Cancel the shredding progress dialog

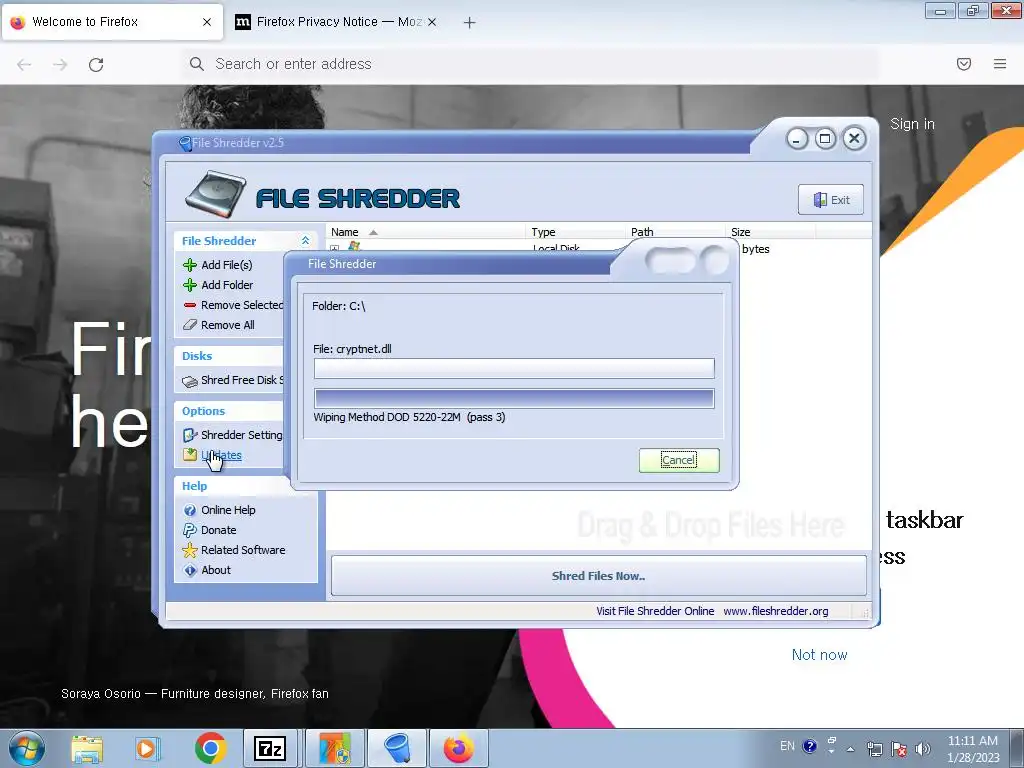(x=679, y=460)
